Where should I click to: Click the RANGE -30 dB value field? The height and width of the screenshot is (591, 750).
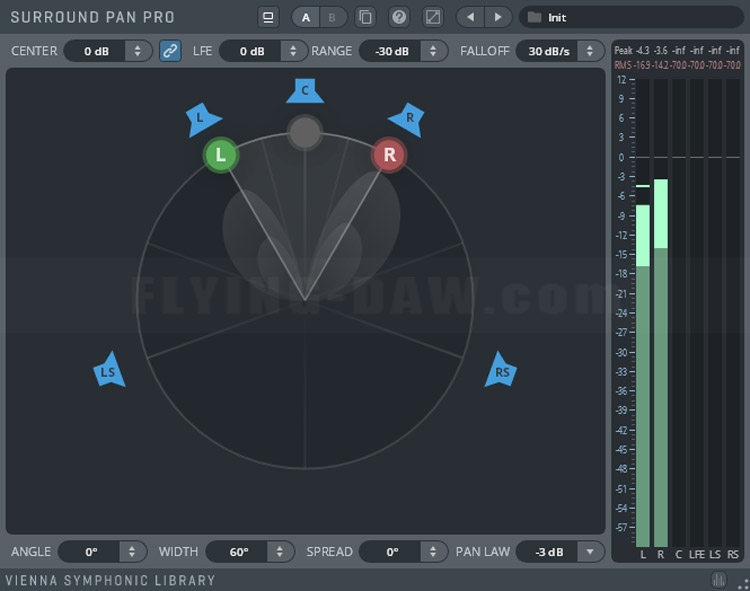pos(391,51)
